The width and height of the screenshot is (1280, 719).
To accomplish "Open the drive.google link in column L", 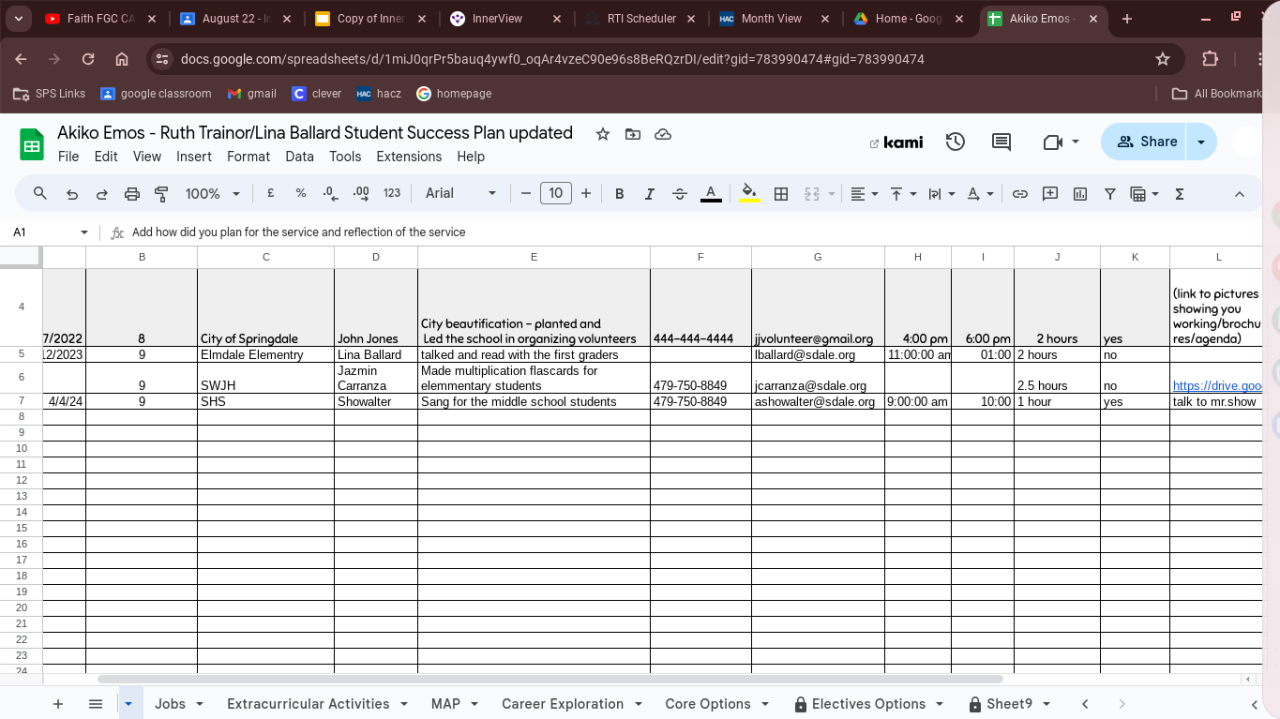I will (1215, 386).
